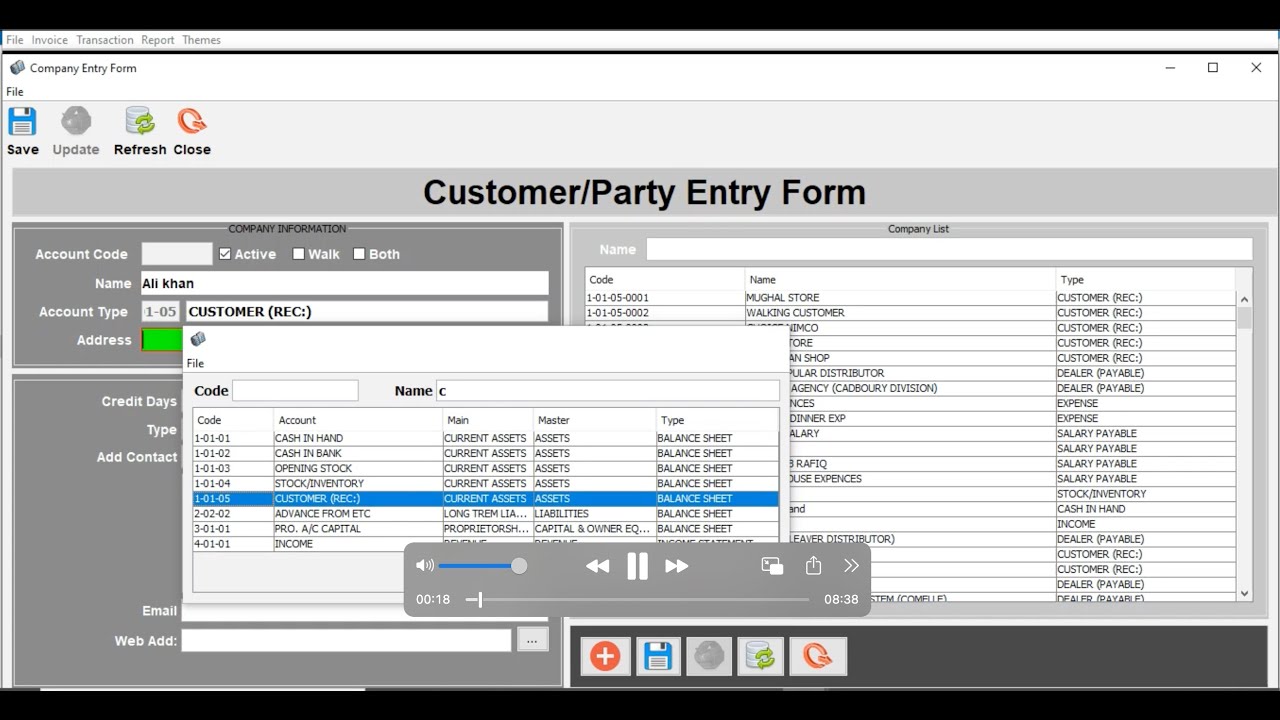The height and width of the screenshot is (720, 1280).
Task: Click the Company List Name search field
Action: coord(949,249)
